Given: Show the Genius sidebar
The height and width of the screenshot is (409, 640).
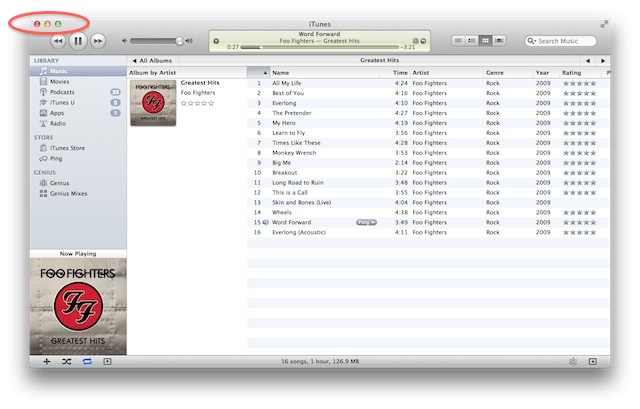Looking at the screenshot, I should (593, 362).
